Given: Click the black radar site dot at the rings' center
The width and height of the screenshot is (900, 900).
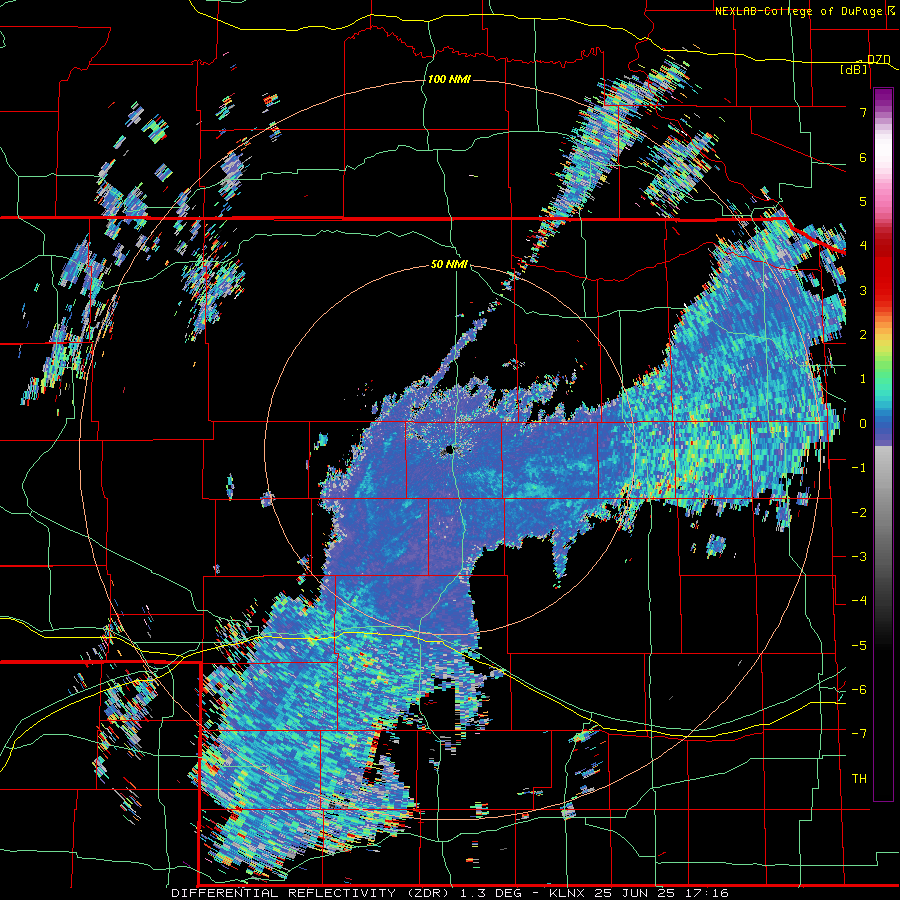Looking at the screenshot, I should 449,451.
